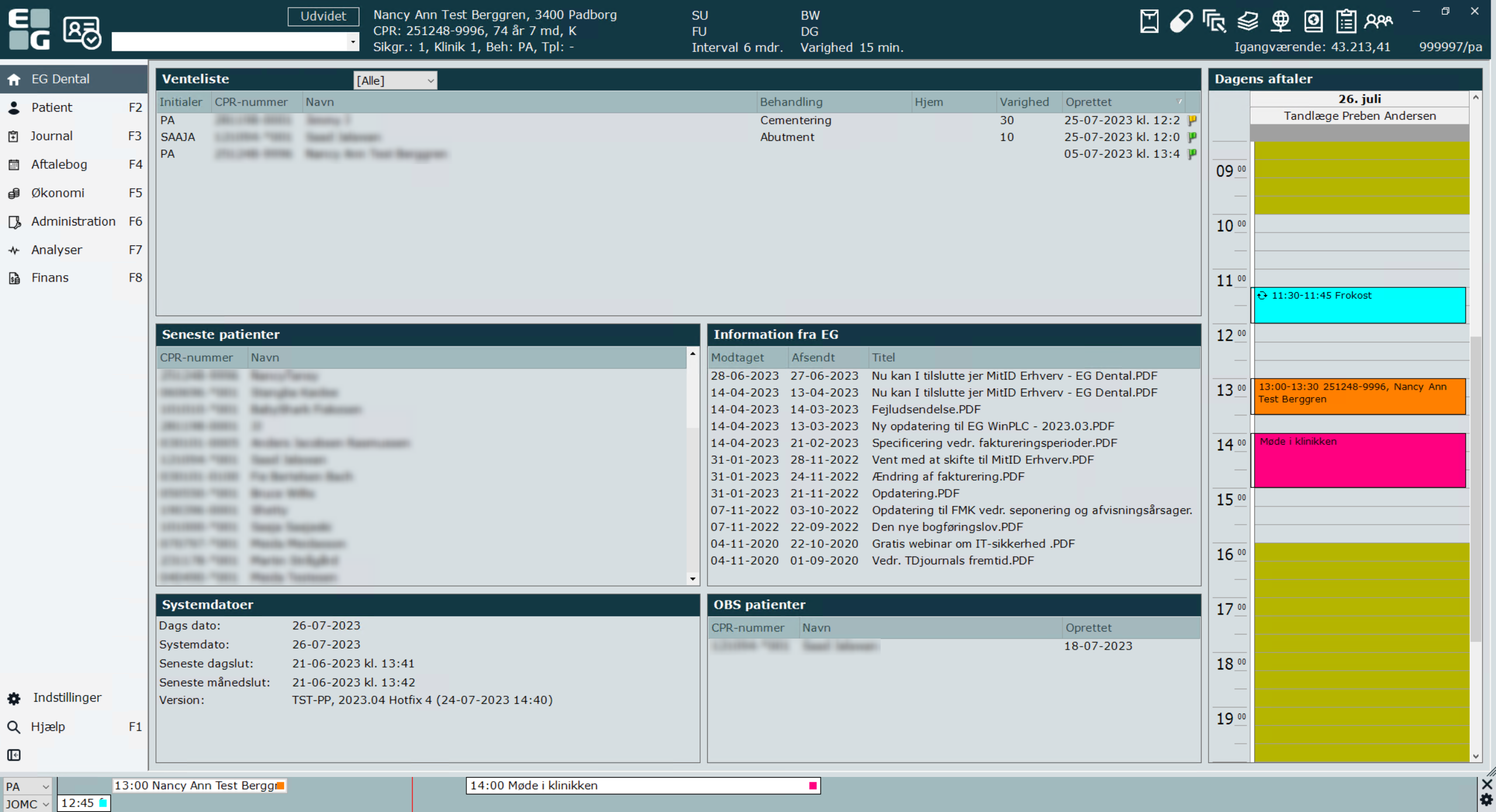
Task: Open the Aftalebog section
Action: click(x=74, y=165)
